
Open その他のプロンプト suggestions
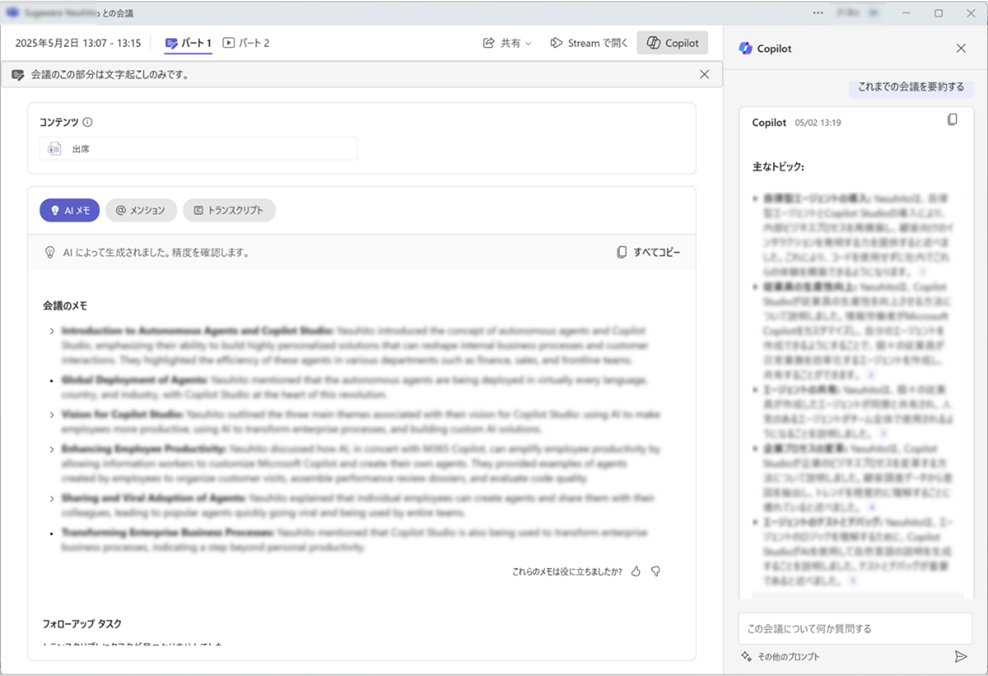tap(781, 656)
